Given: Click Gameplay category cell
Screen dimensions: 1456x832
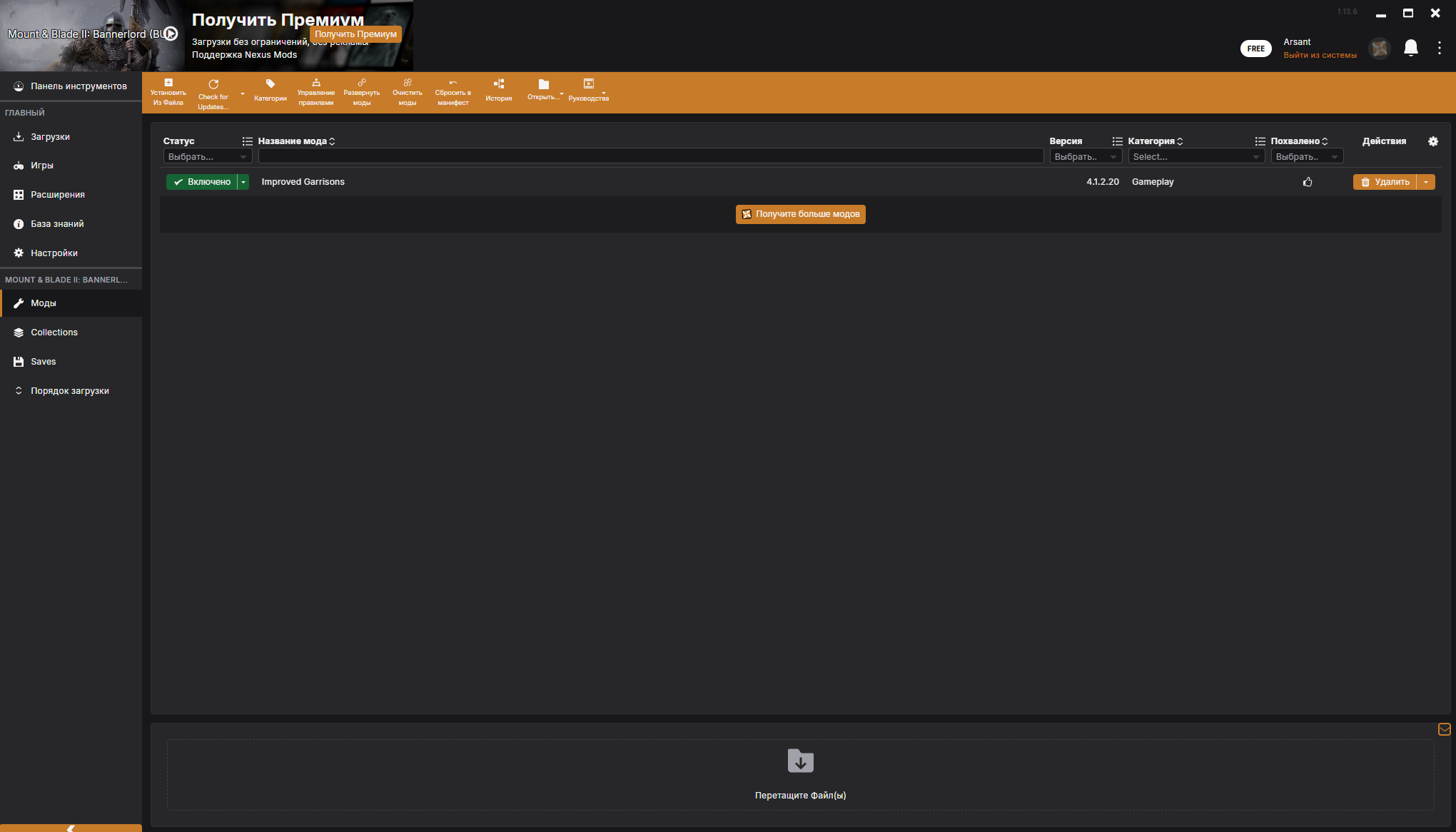Looking at the screenshot, I should [1153, 182].
